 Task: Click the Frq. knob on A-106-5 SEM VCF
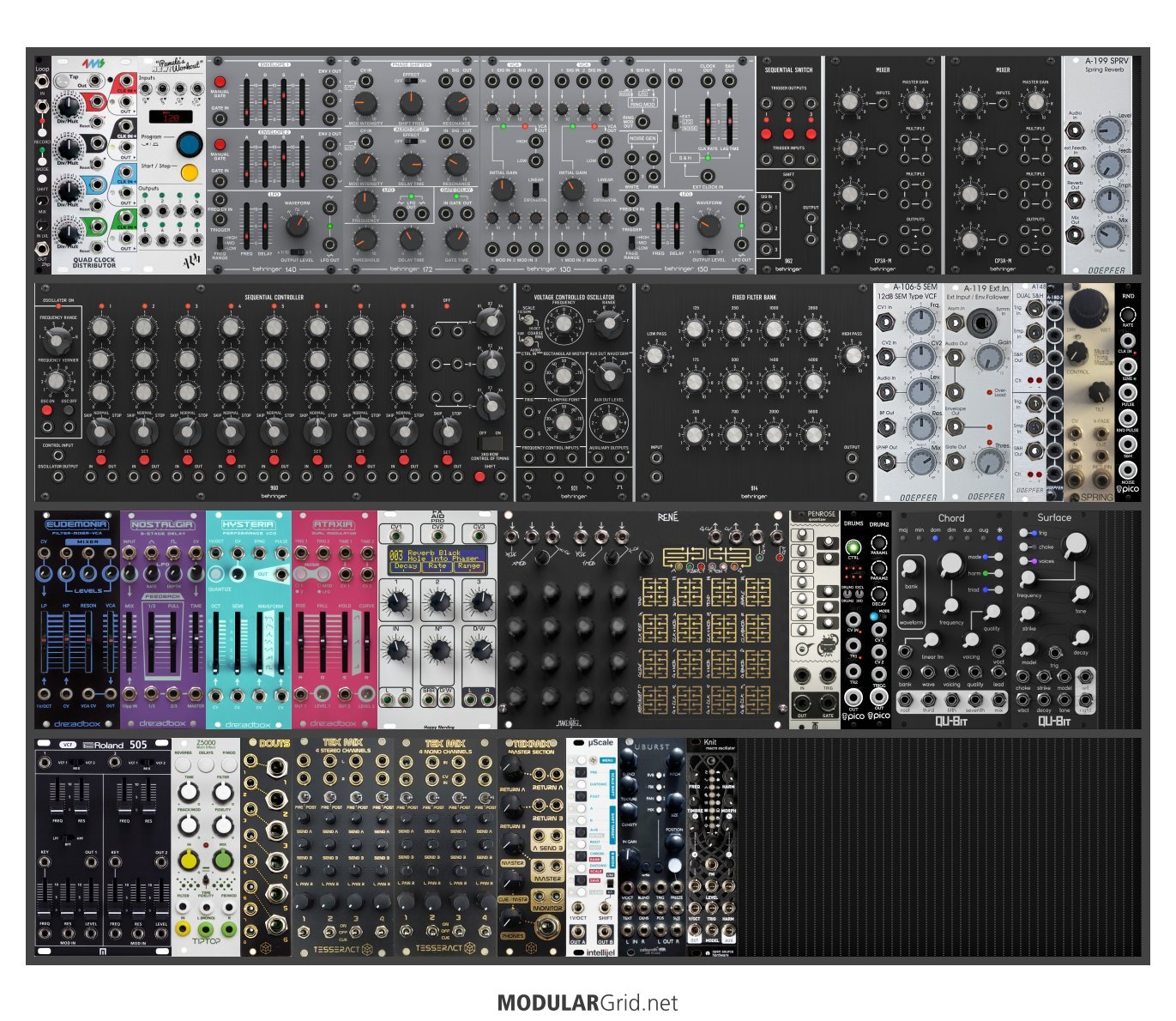(920, 321)
